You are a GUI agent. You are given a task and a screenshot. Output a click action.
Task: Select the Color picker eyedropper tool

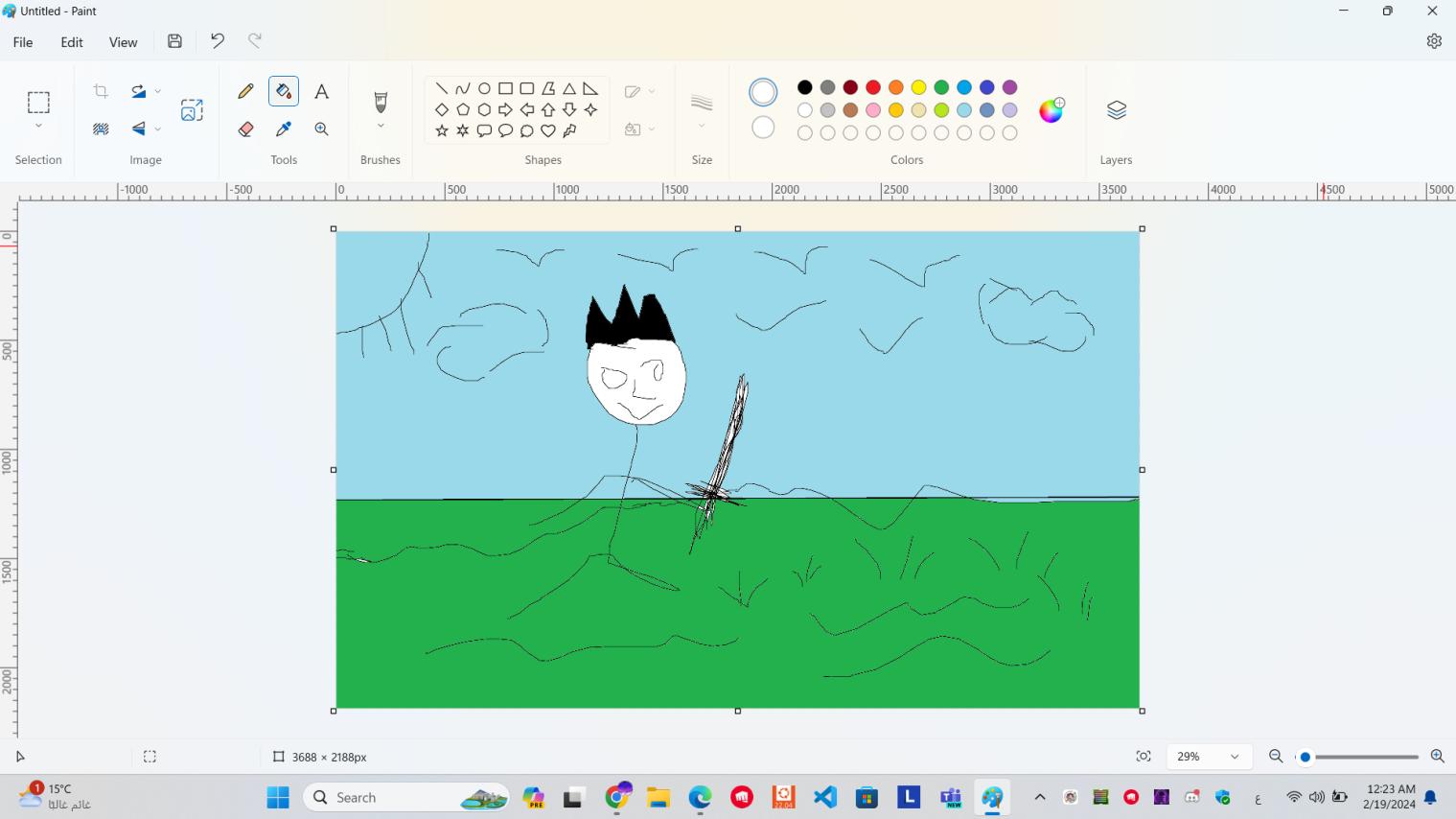pos(284,129)
